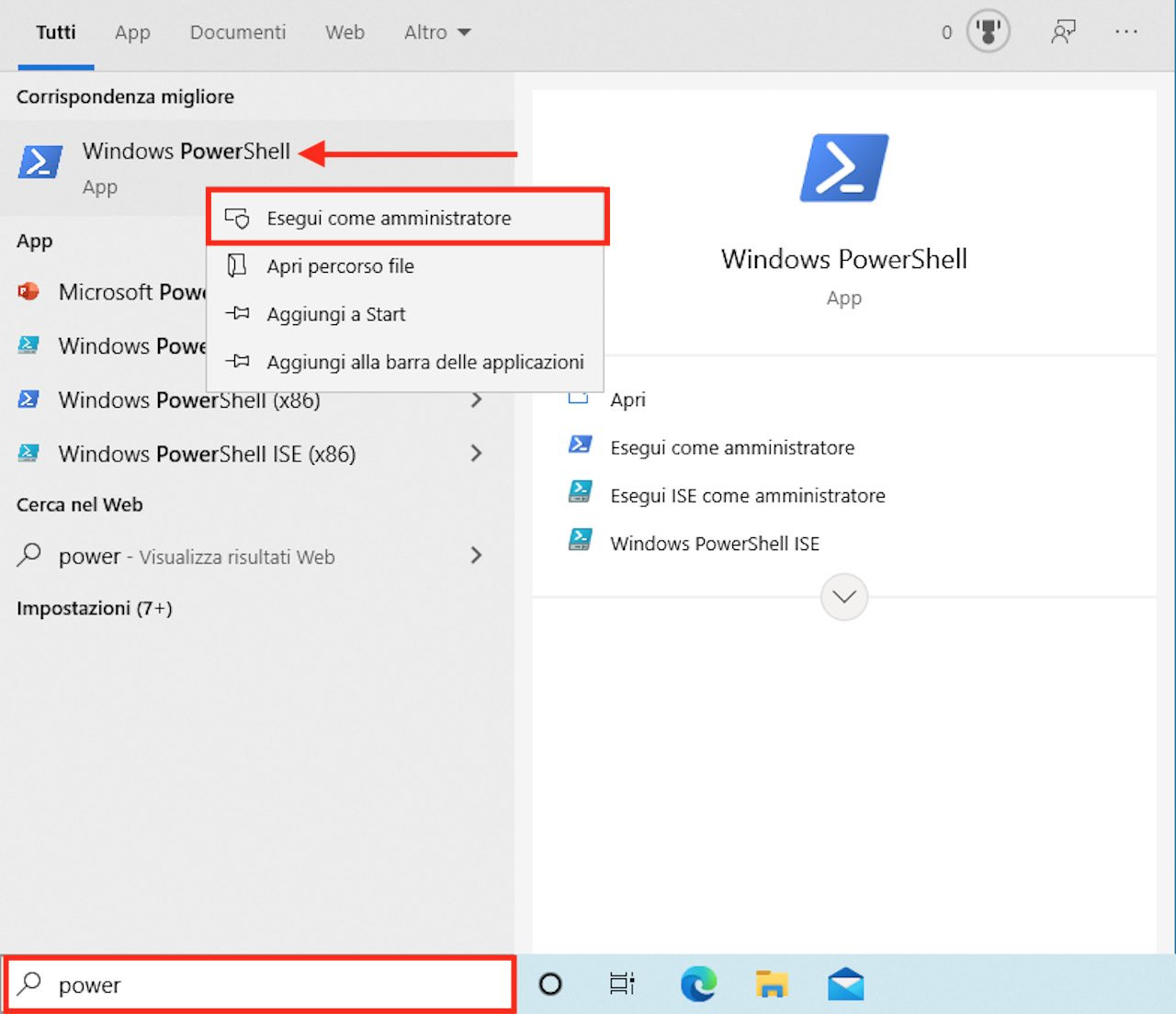Click the file location icon beside Apri percorso file

coord(237,266)
